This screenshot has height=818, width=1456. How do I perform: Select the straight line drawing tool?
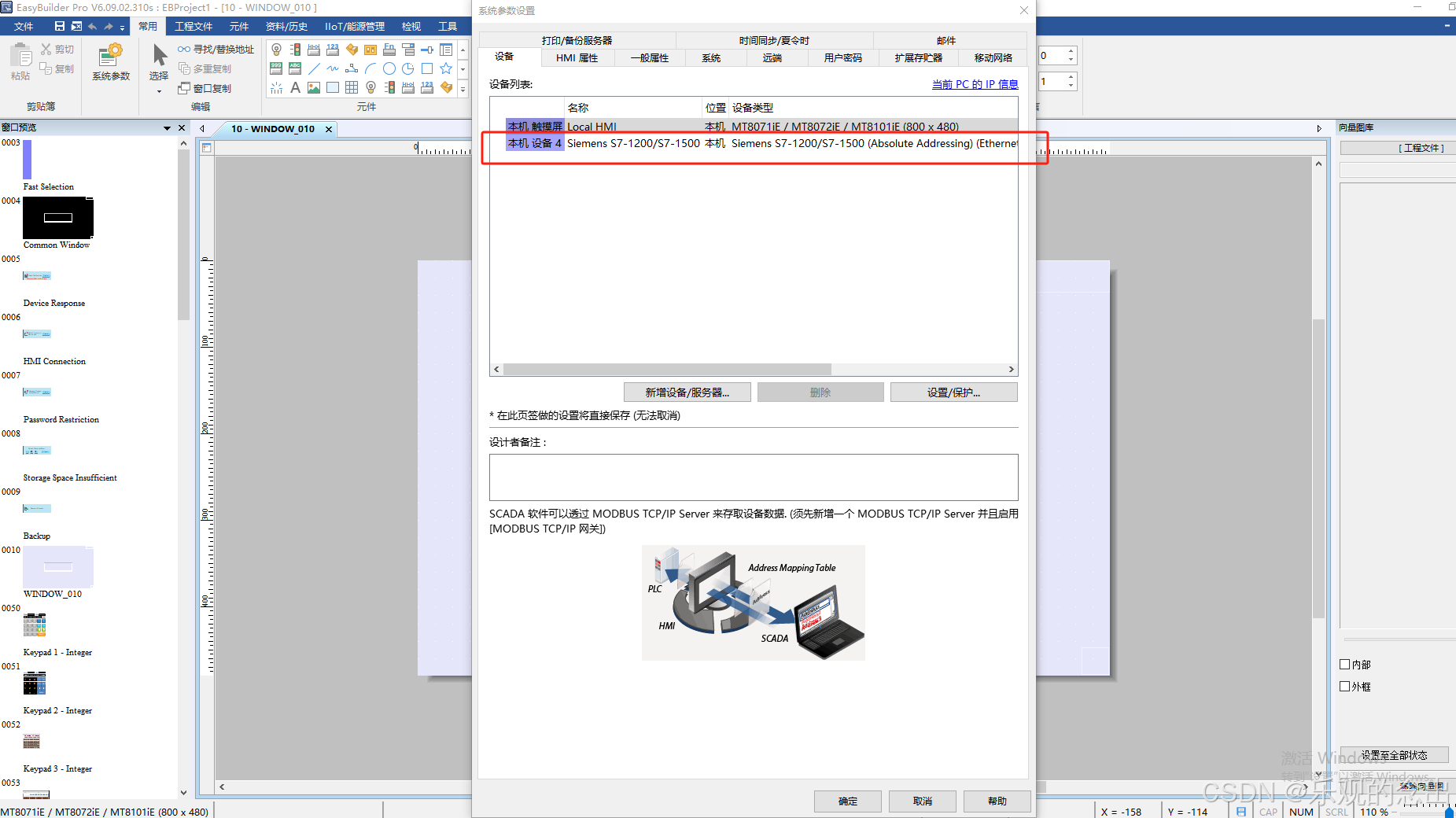pos(314,68)
